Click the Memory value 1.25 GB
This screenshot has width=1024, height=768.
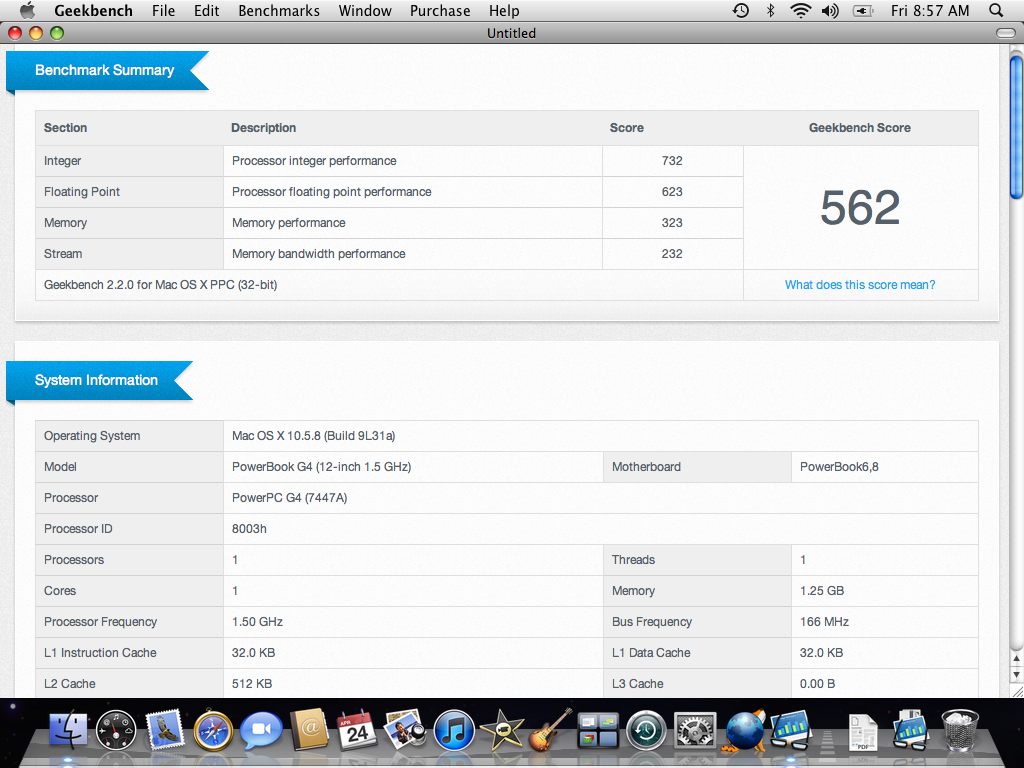point(822,591)
